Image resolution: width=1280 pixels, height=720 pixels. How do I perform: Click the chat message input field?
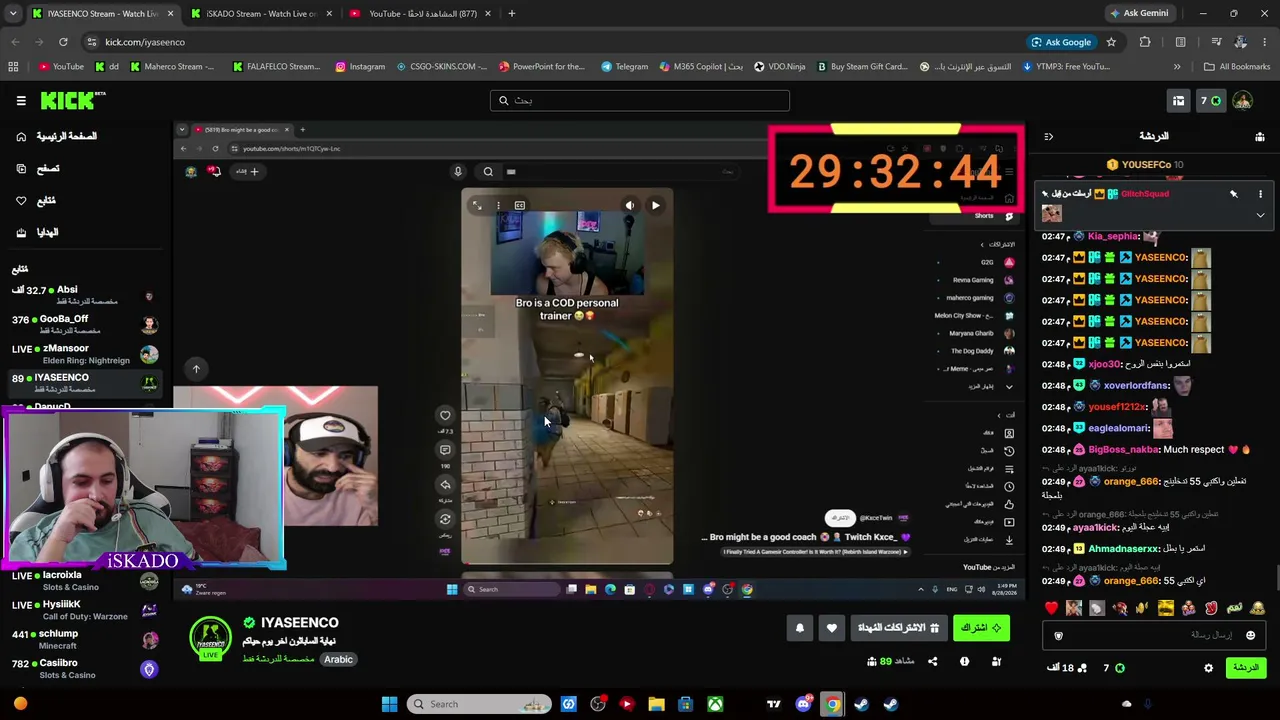(1154, 635)
